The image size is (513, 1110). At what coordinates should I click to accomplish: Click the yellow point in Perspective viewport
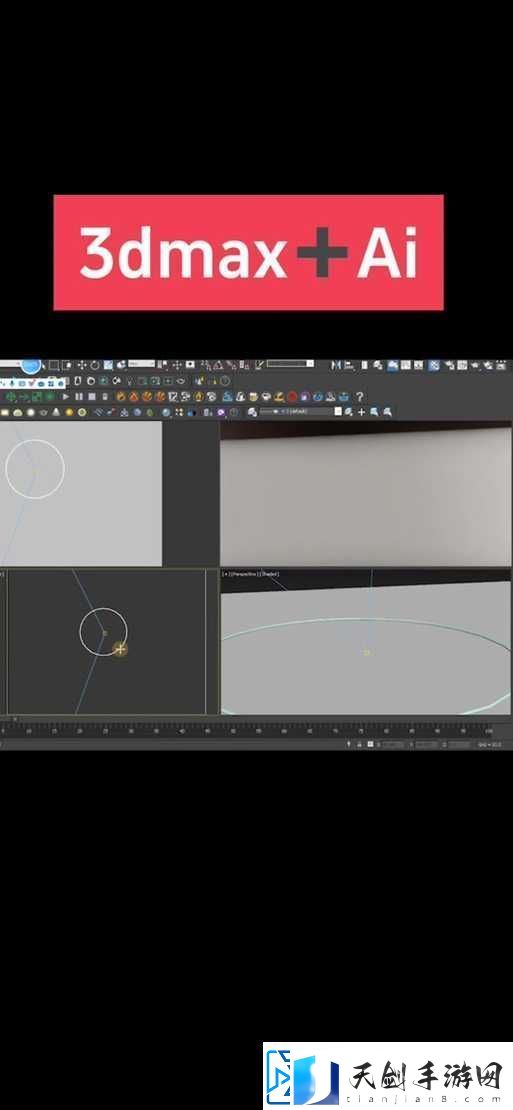[367, 652]
